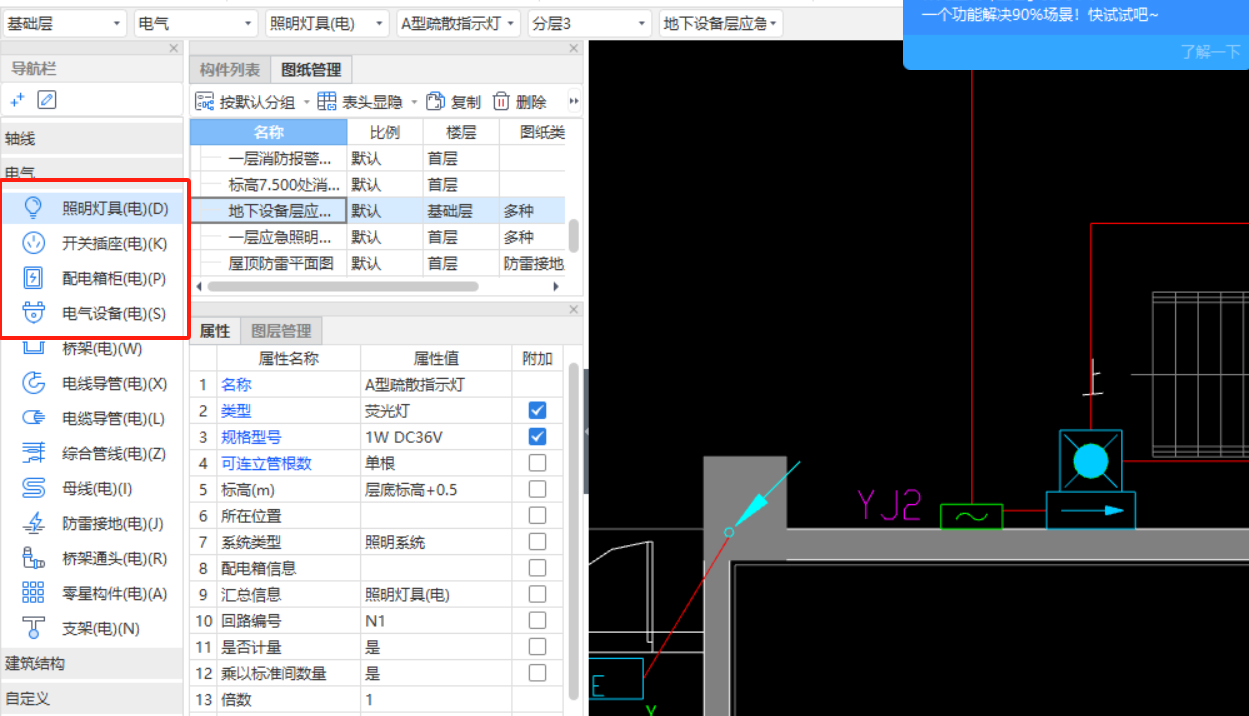
Task: Click the 了解一下 link in popup
Action: point(1211,52)
